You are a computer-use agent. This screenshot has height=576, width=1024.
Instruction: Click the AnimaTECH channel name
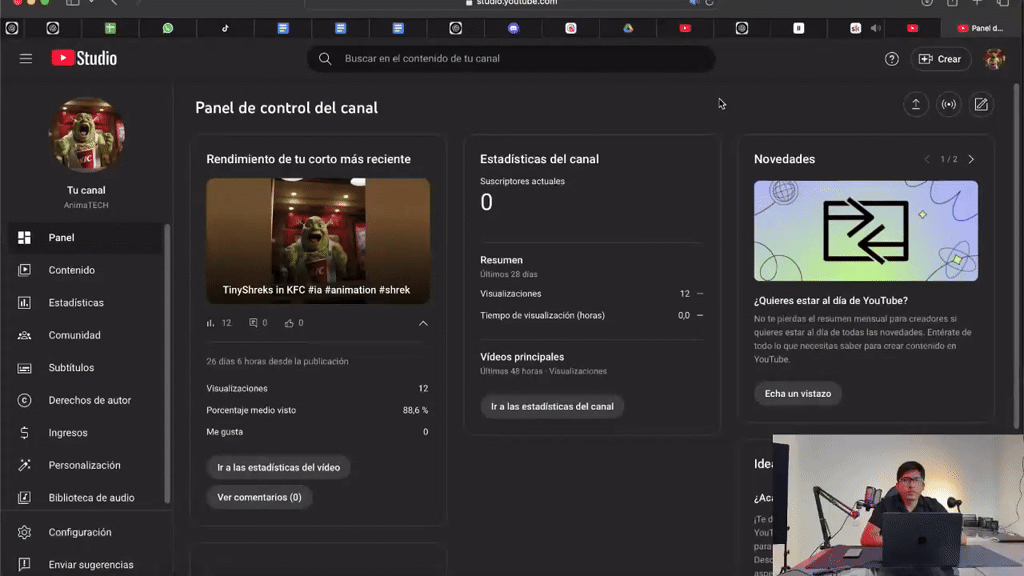pyautogui.click(x=86, y=205)
